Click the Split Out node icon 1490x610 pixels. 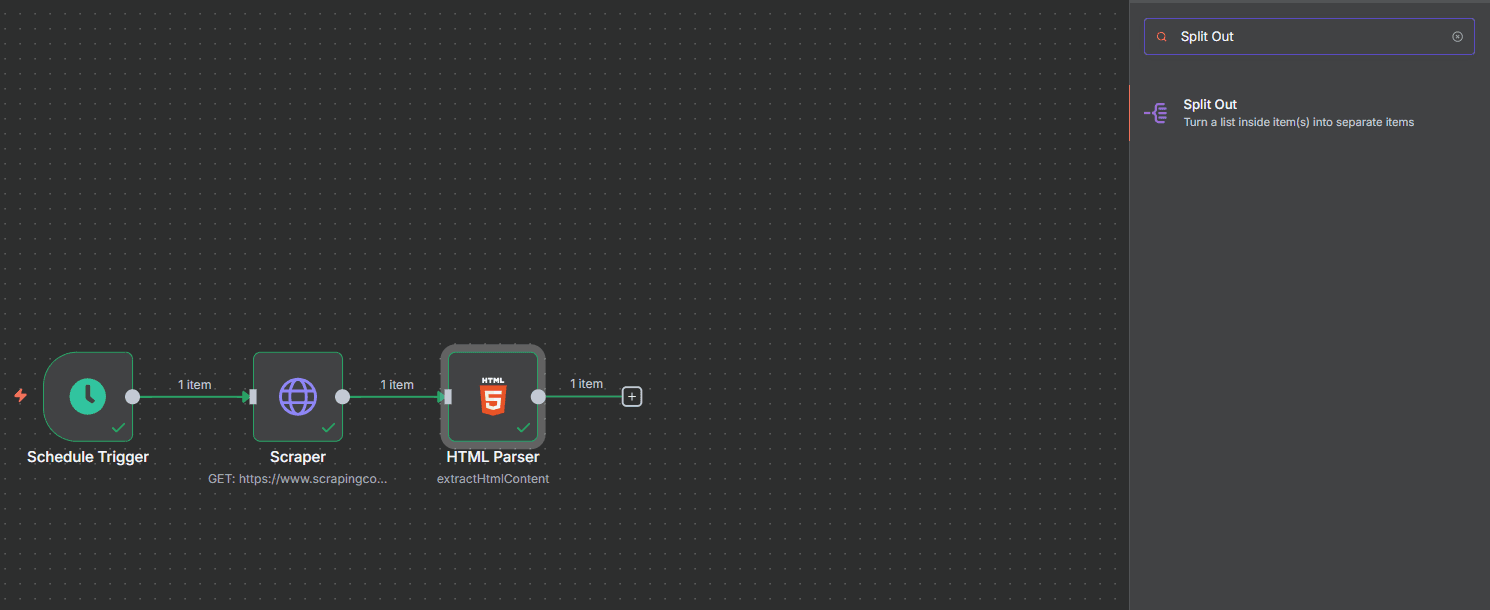tap(1156, 113)
